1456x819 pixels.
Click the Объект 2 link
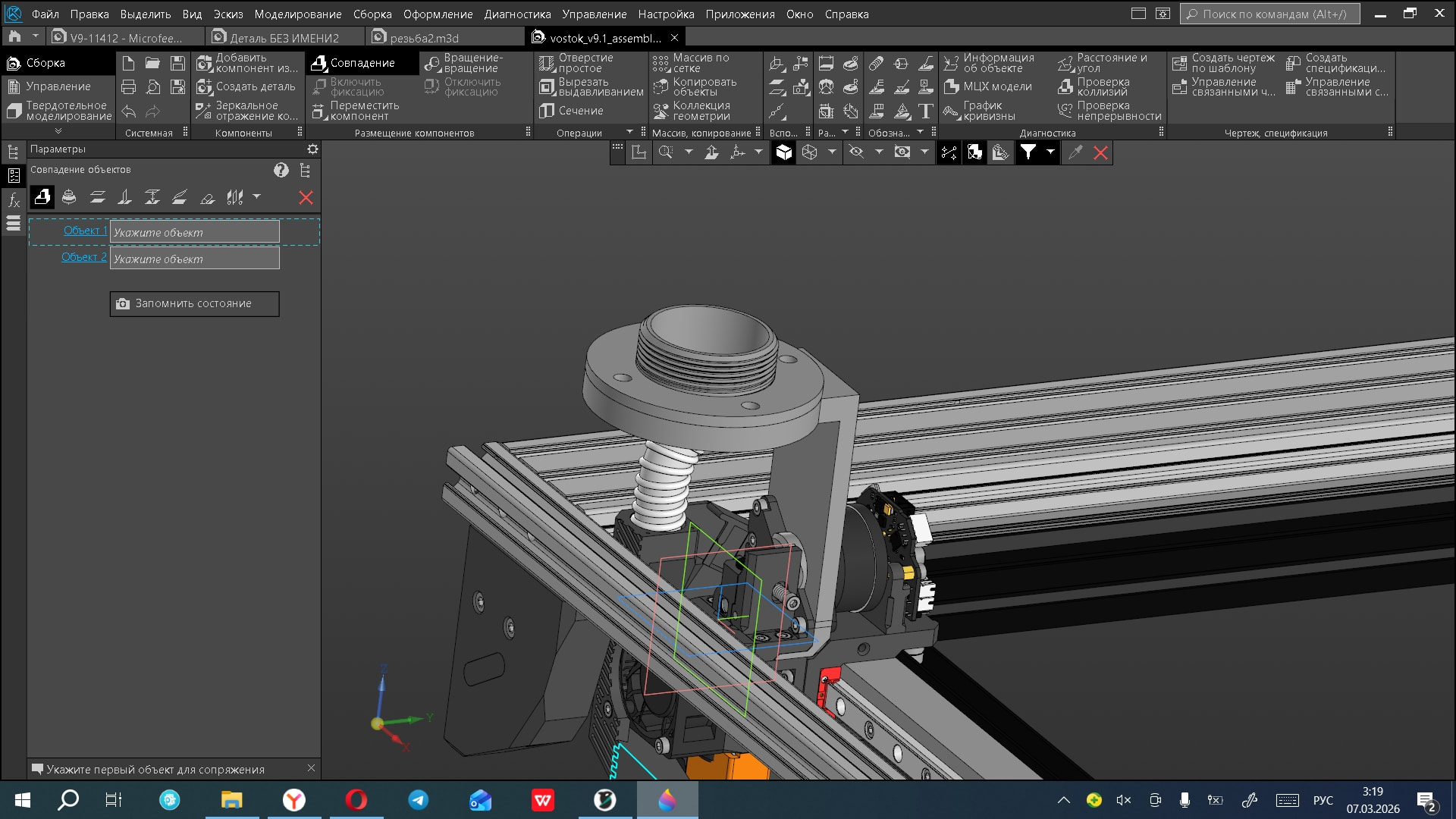[x=83, y=257]
